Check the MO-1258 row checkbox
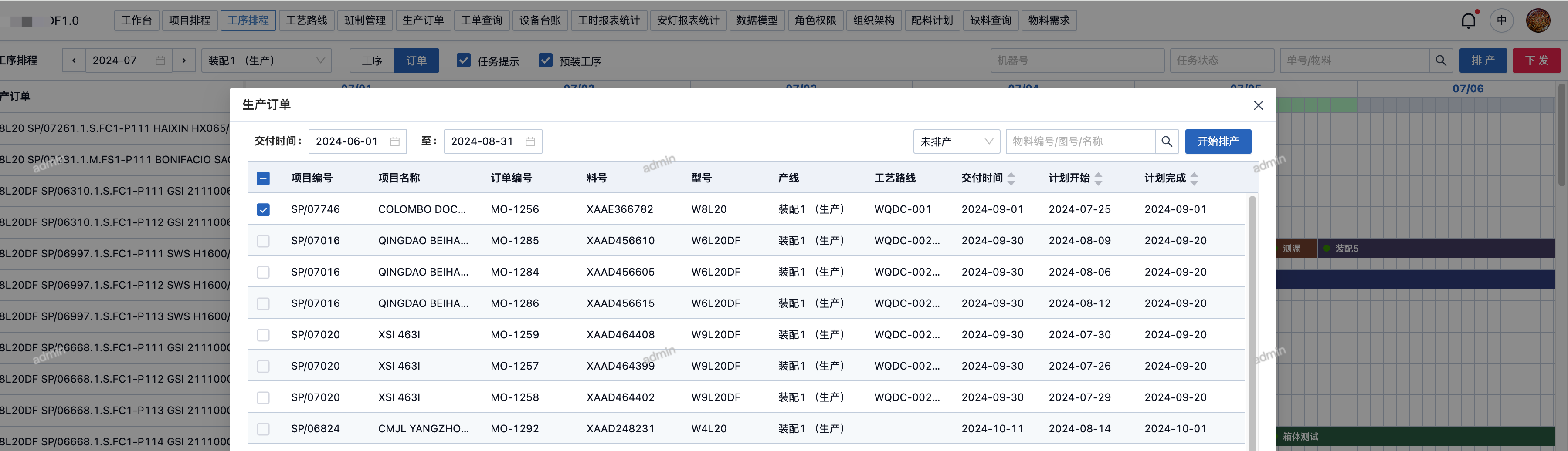The width and height of the screenshot is (1568, 451). [x=263, y=397]
